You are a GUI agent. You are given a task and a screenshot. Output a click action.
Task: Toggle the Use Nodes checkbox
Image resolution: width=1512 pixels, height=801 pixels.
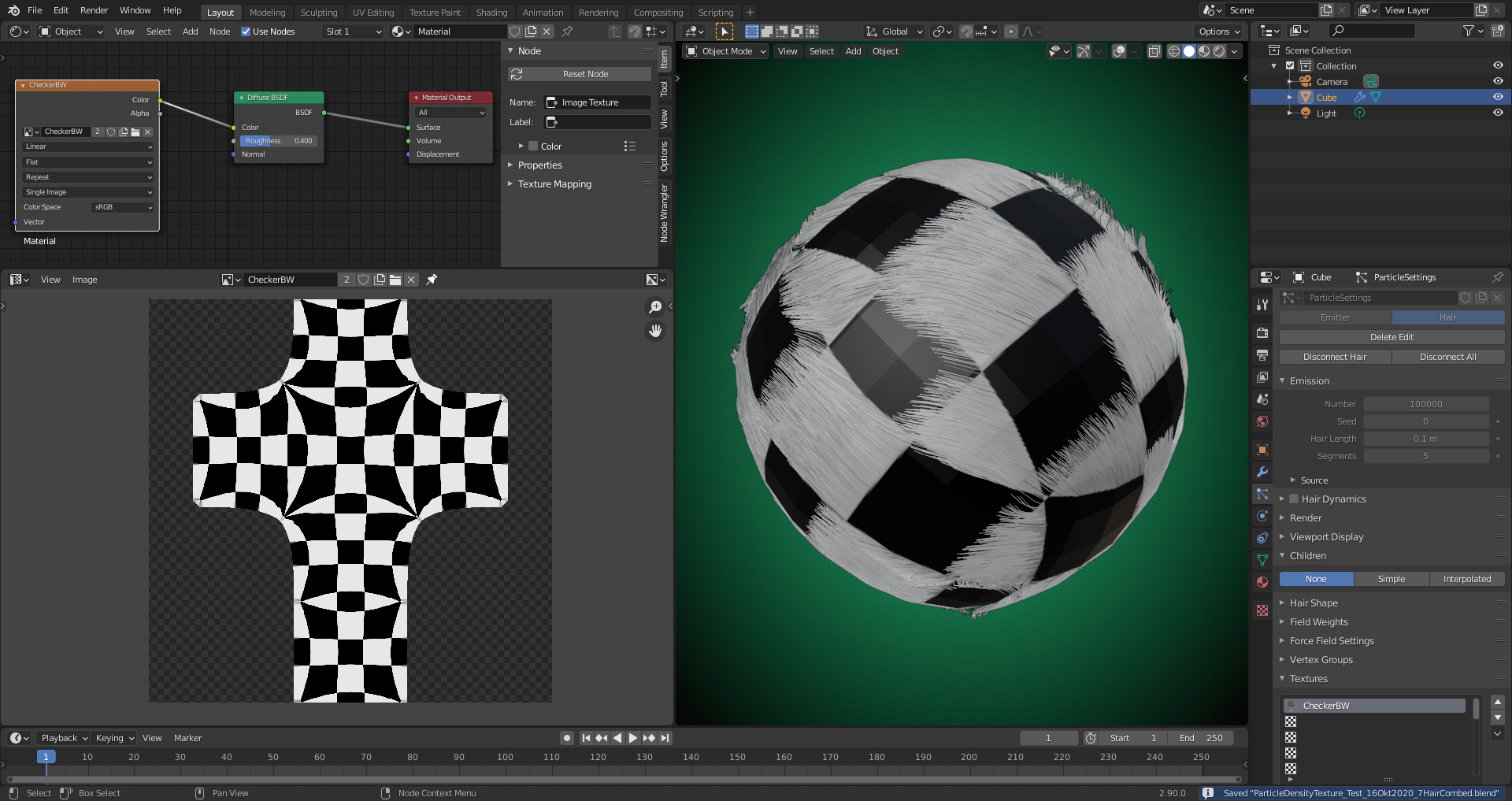click(x=246, y=32)
